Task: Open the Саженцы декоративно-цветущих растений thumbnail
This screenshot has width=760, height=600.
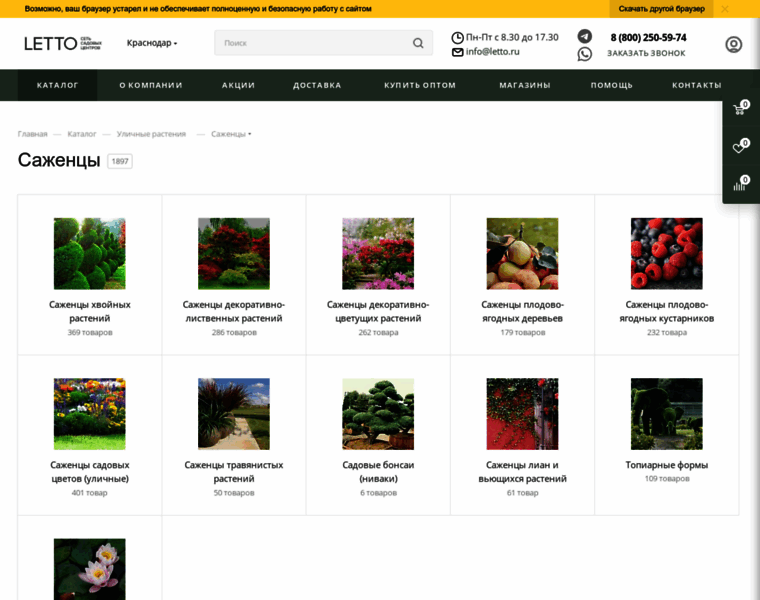Action: 378,253
